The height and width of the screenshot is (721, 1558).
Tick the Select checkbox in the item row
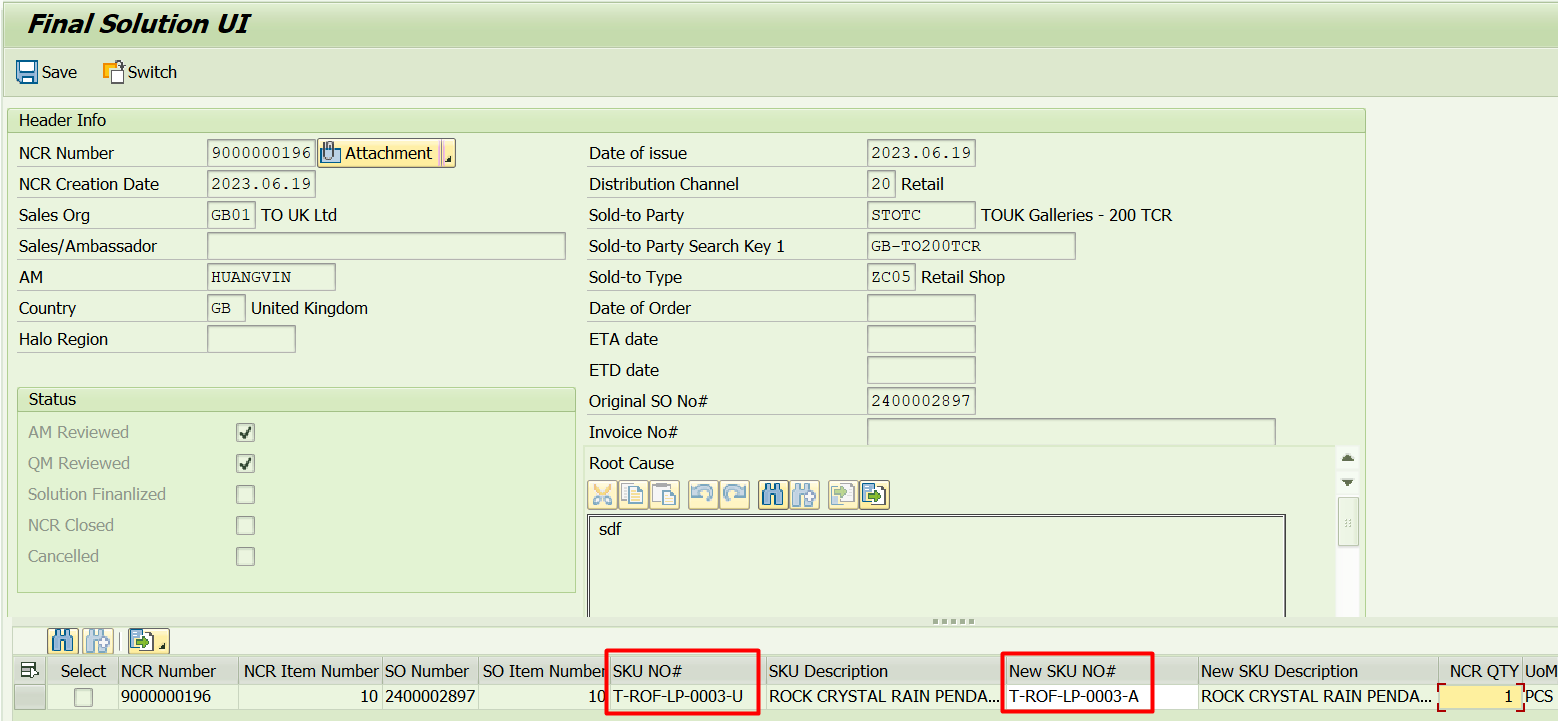coord(84,697)
